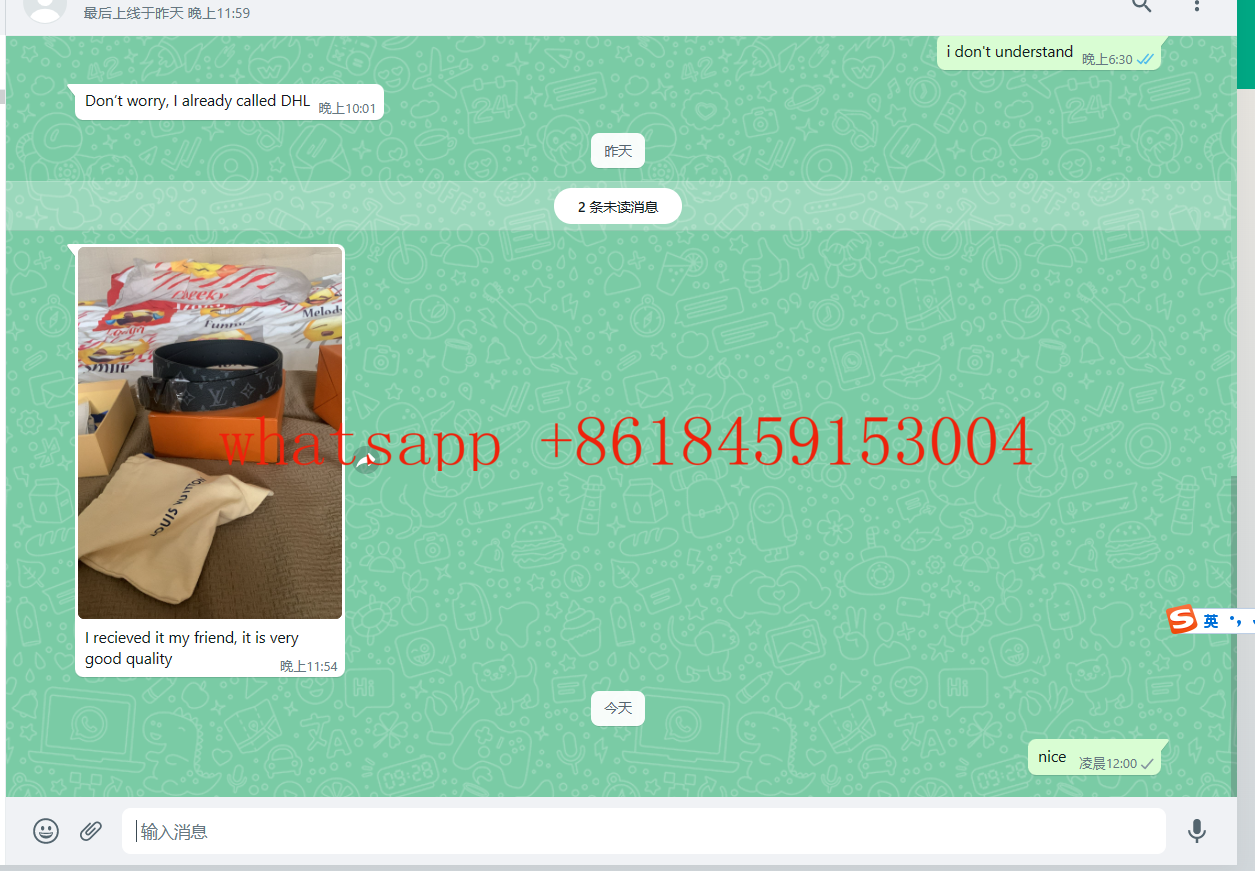Start voice recording with the microphone
The width and height of the screenshot is (1255, 871).
click(x=1196, y=831)
